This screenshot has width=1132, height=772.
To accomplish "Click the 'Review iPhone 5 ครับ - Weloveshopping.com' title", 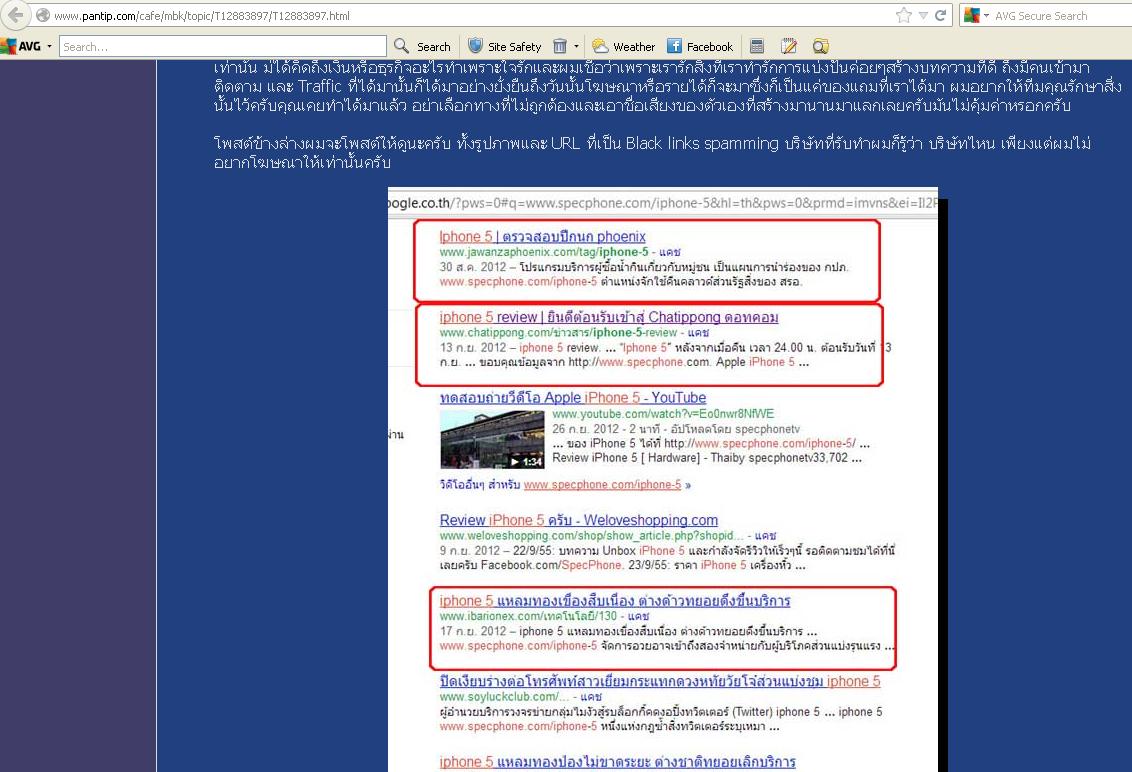I will pyautogui.click(x=578, y=520).
